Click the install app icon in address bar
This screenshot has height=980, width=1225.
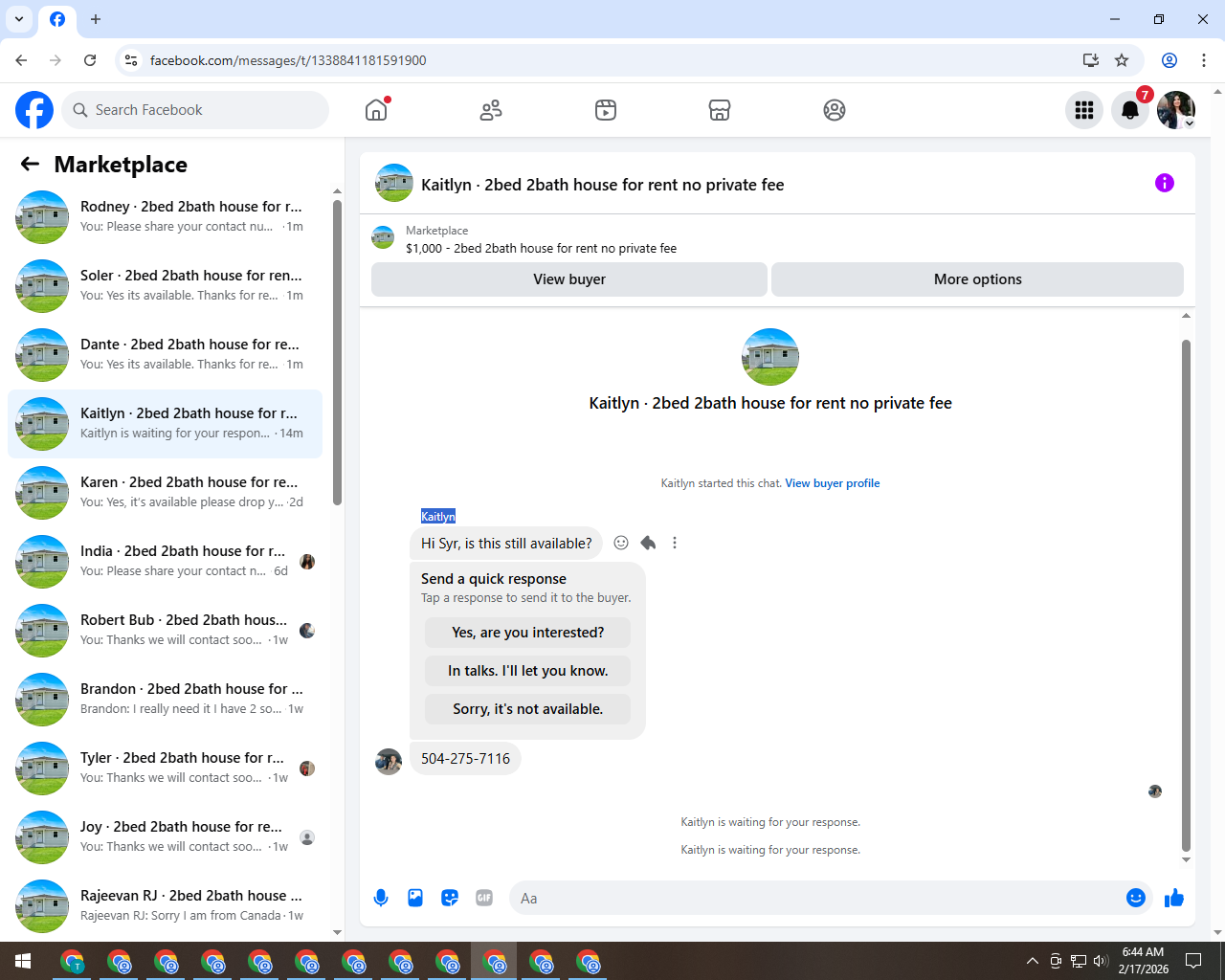(x=1090, y=60)
